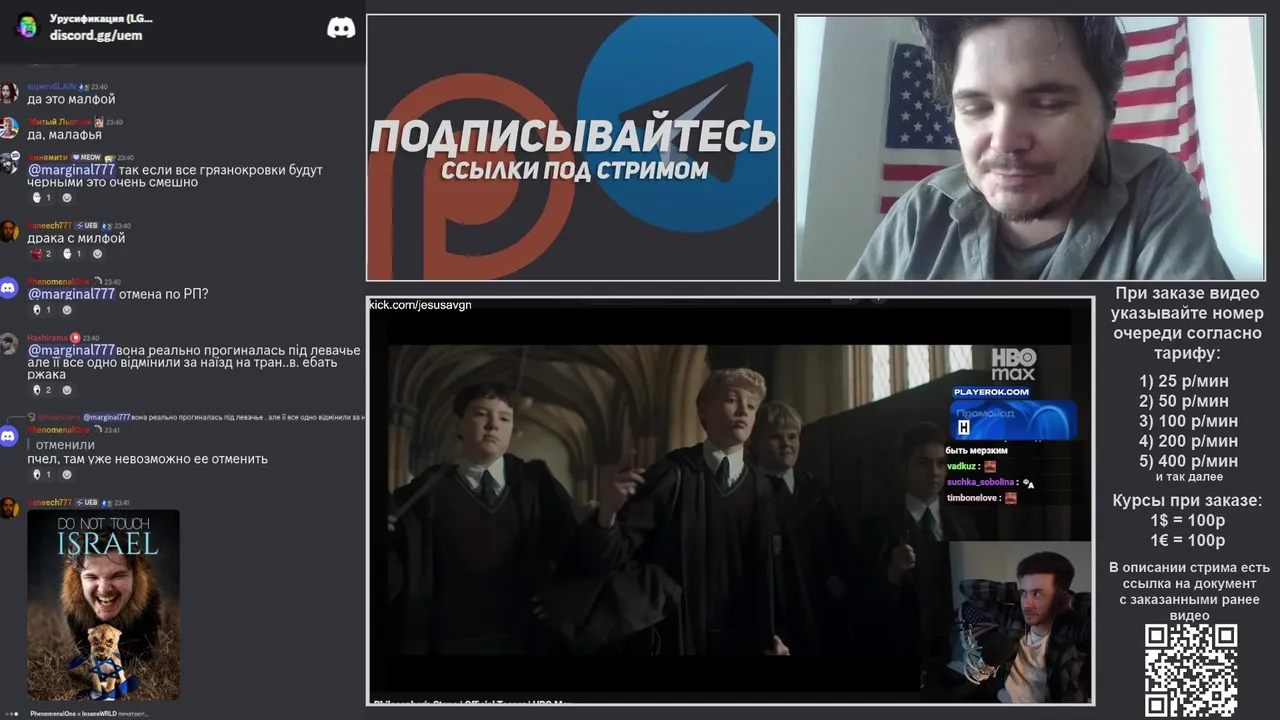
Task: Click UEB tag above the Israel image
Action: [86, 502]
